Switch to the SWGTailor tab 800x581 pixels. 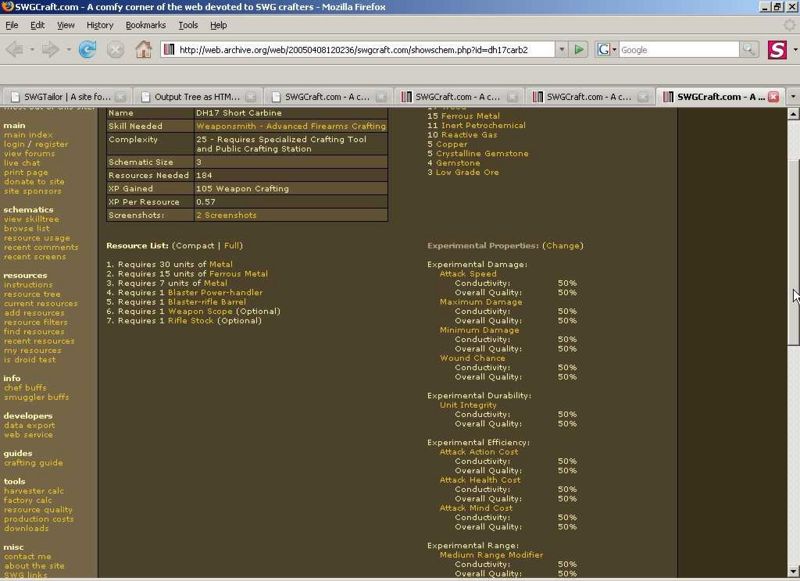pos(65,97)
